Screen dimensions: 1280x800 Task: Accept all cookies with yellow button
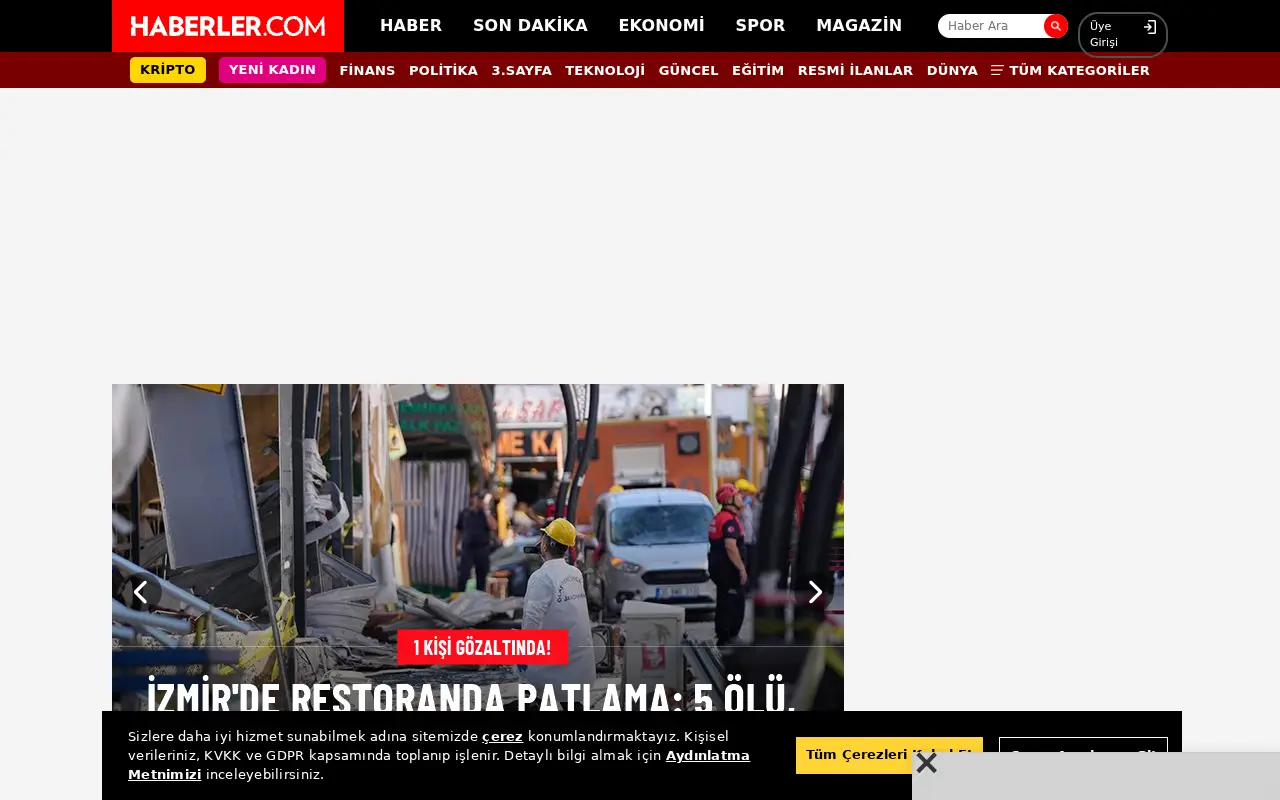pos(889,755)
